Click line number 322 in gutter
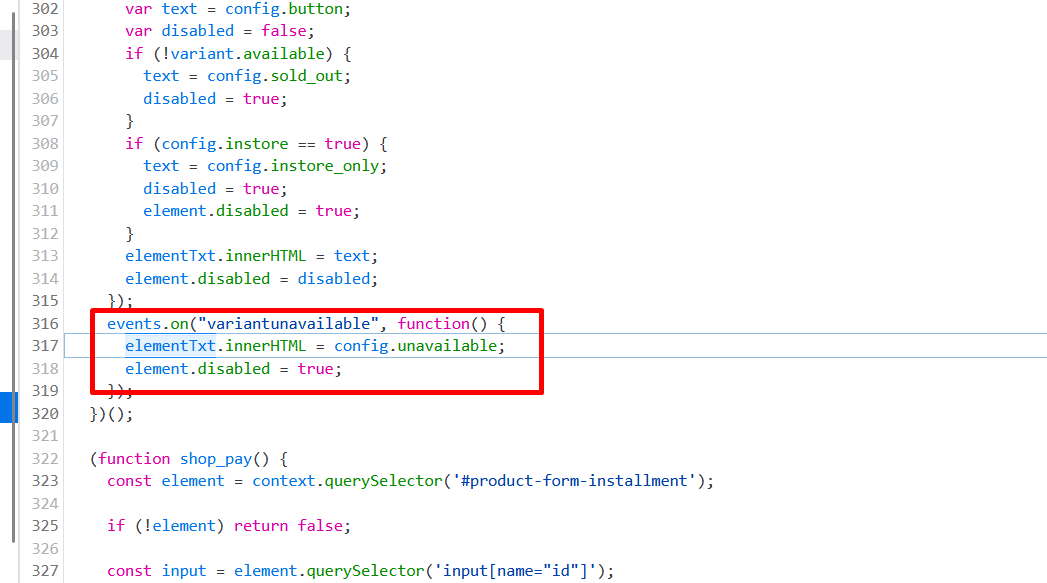The image size is (1047, 583). pyautogui.click(x=45, y=459)
